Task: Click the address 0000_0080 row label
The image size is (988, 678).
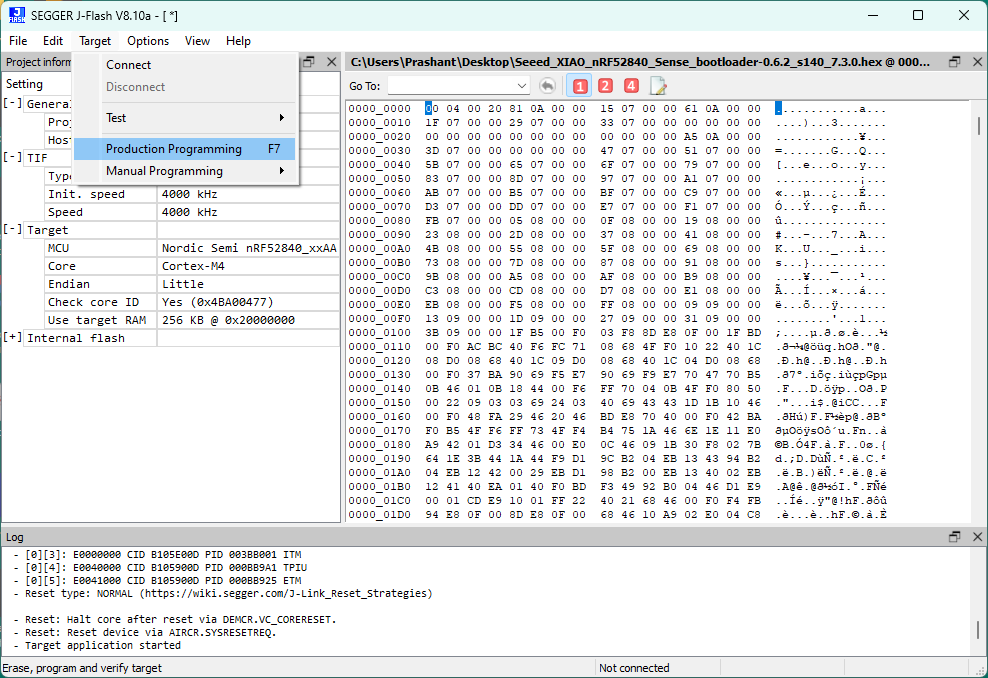Action: pos(379,221)
